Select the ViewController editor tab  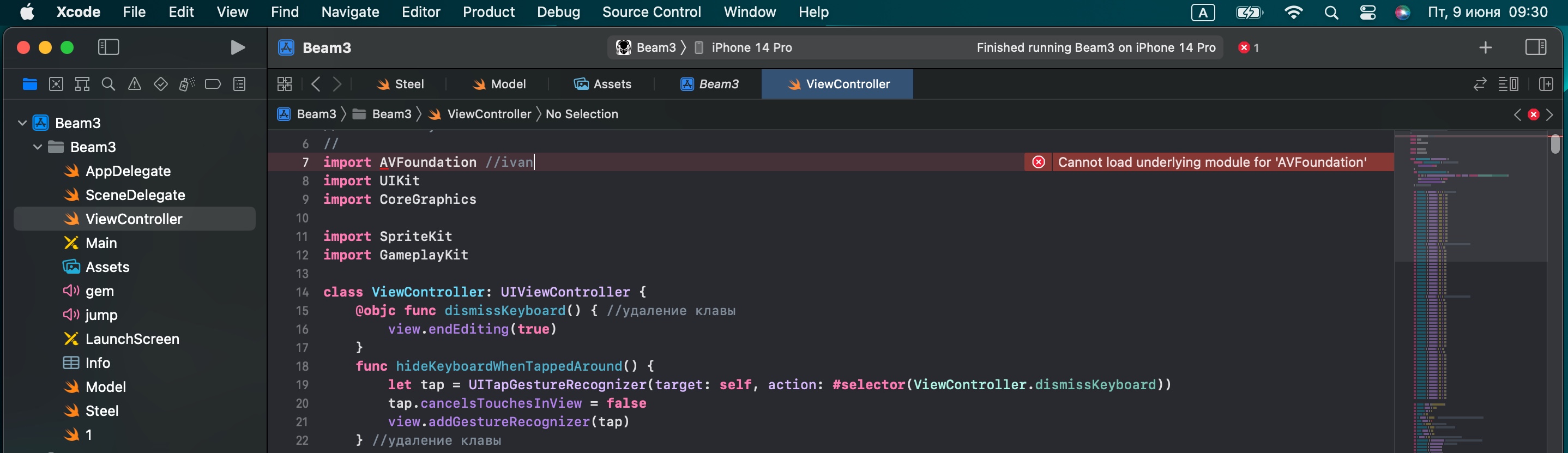[x=837, y=84]
